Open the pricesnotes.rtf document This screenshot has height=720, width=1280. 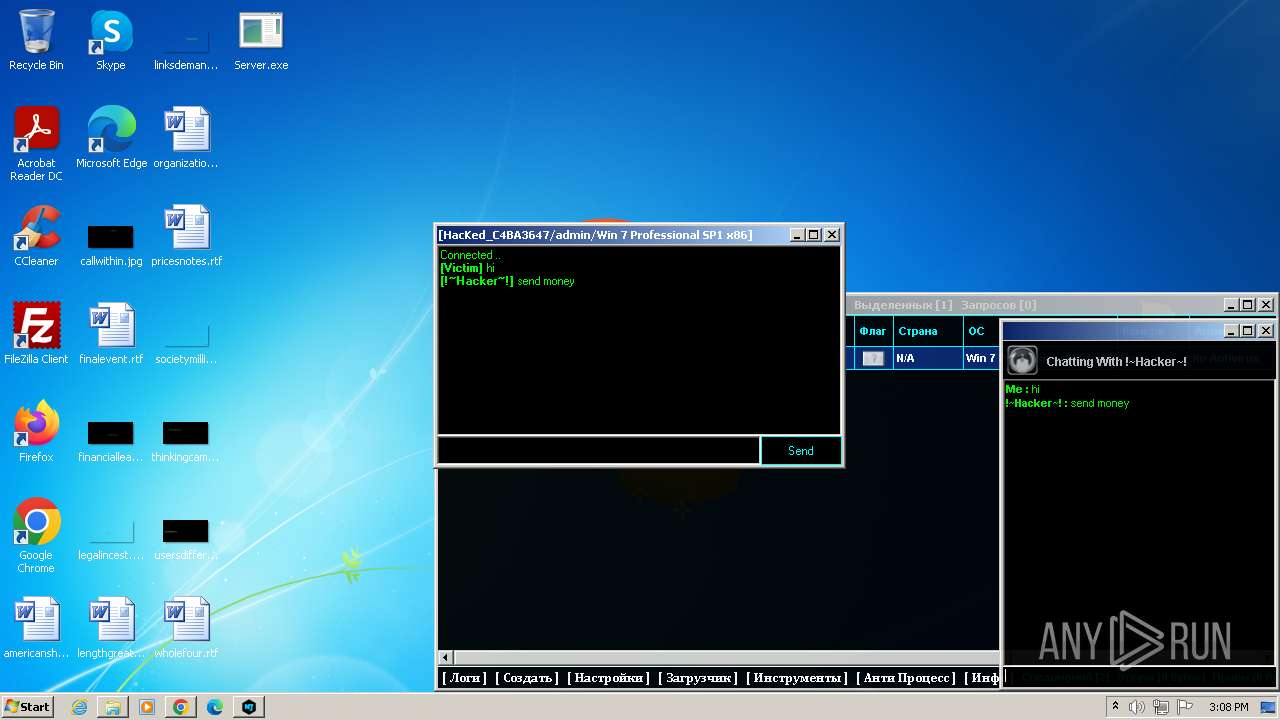point(186,236)
